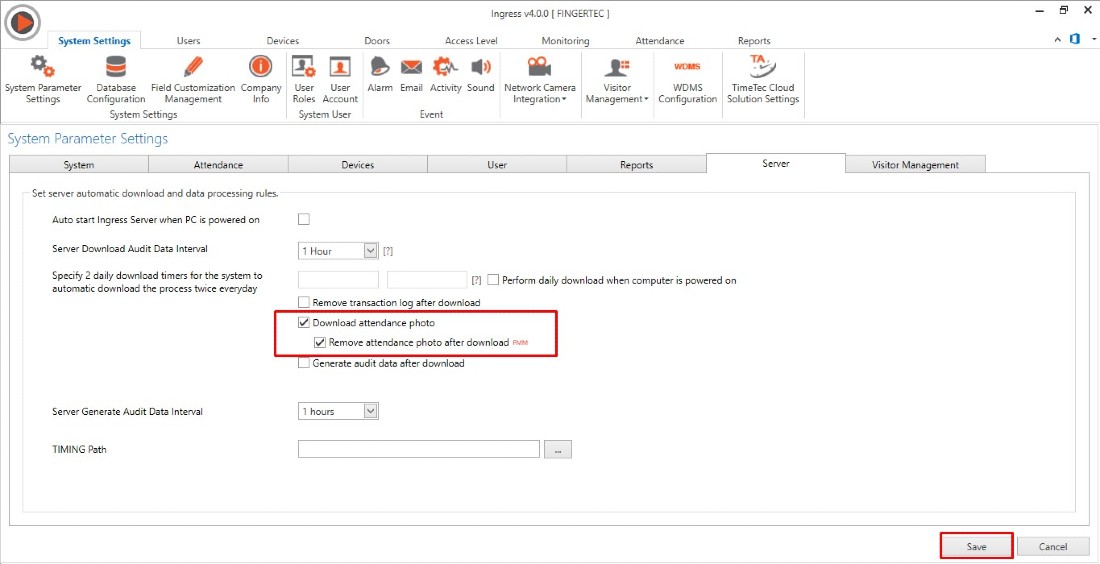1100x564 pixels.
Task: Click the TIMING Path text field
Action: click(x=419, y=449)
